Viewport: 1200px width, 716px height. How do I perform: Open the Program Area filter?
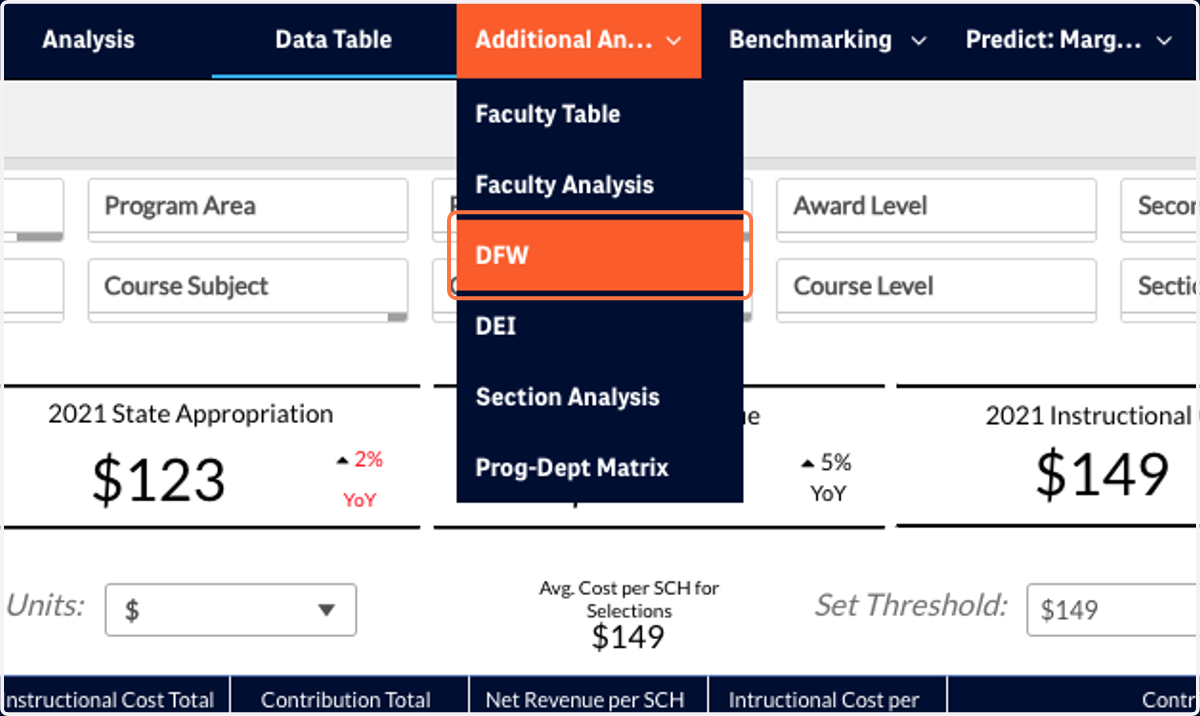tap(248, 209)
